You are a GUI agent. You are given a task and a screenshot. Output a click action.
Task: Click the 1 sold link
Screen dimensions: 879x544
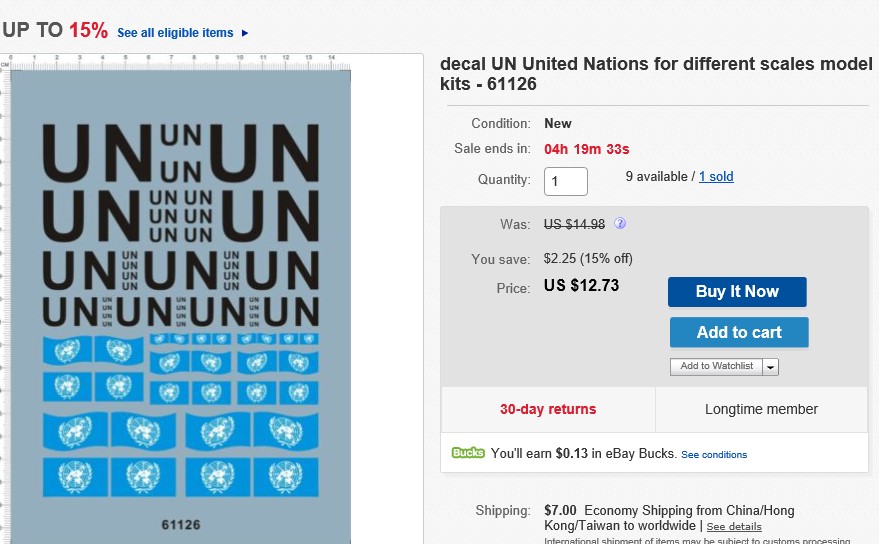(716, 177)
